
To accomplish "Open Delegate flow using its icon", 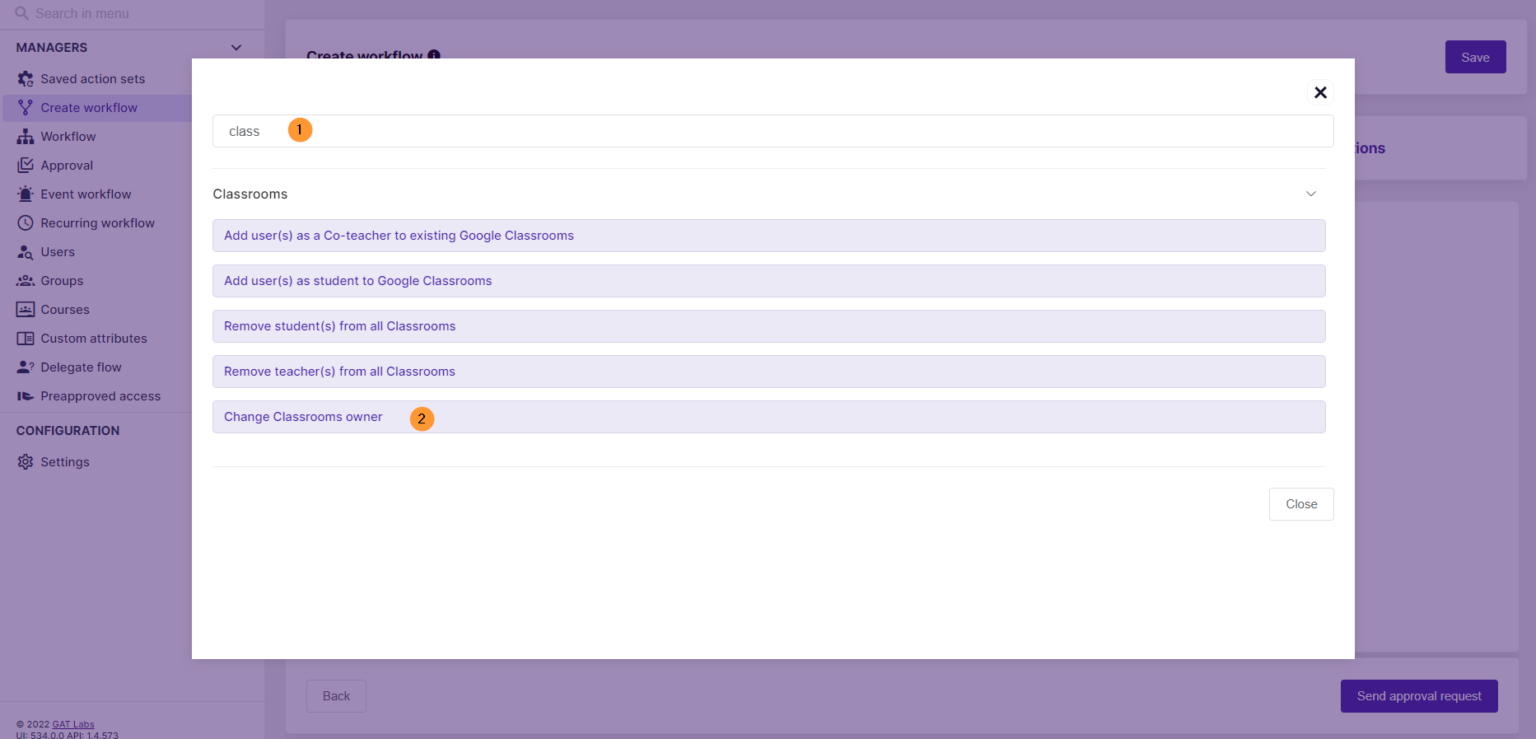I will point(25,366).
